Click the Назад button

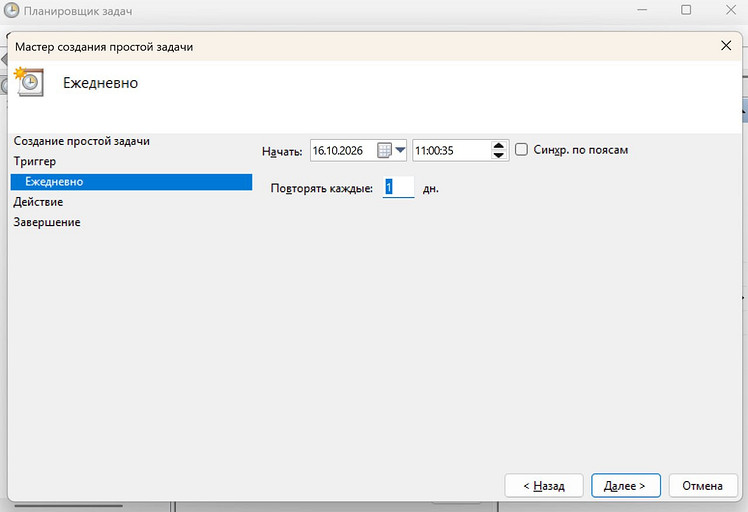pyautogui.click(x=544, y=486)
